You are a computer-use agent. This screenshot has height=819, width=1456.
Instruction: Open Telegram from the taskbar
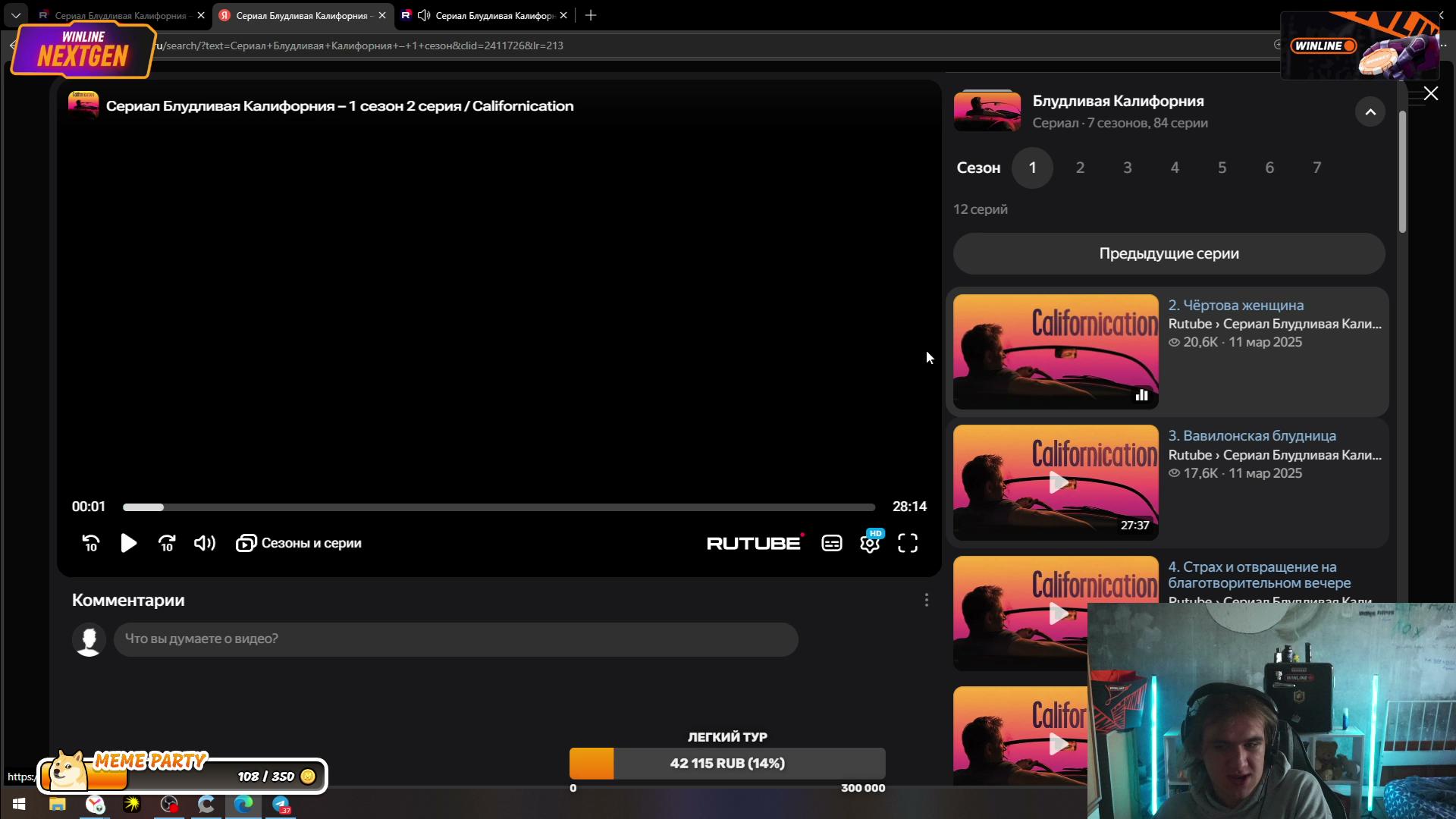pos(281,804)
